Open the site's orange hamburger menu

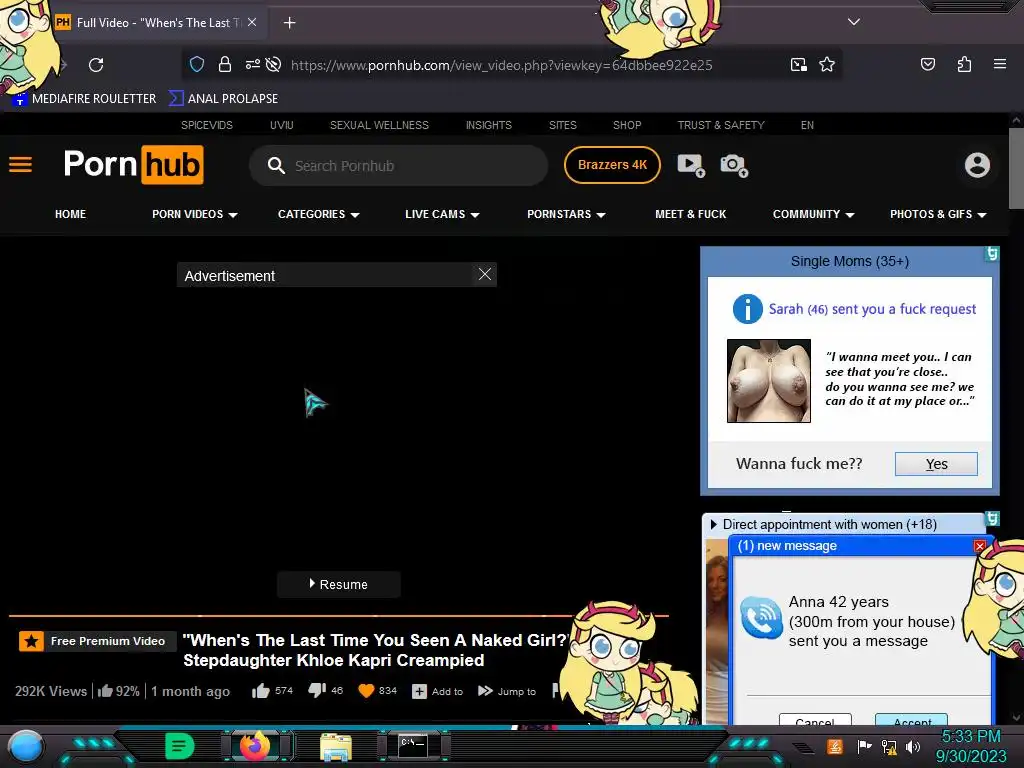(20, 165)
